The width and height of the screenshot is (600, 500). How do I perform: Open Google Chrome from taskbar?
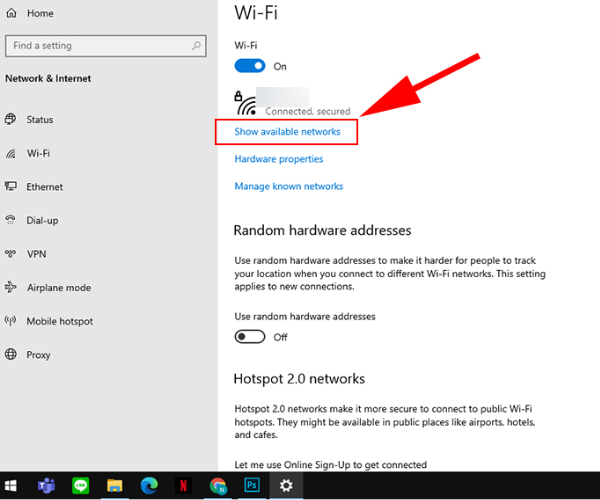click(x=218, y=486)
